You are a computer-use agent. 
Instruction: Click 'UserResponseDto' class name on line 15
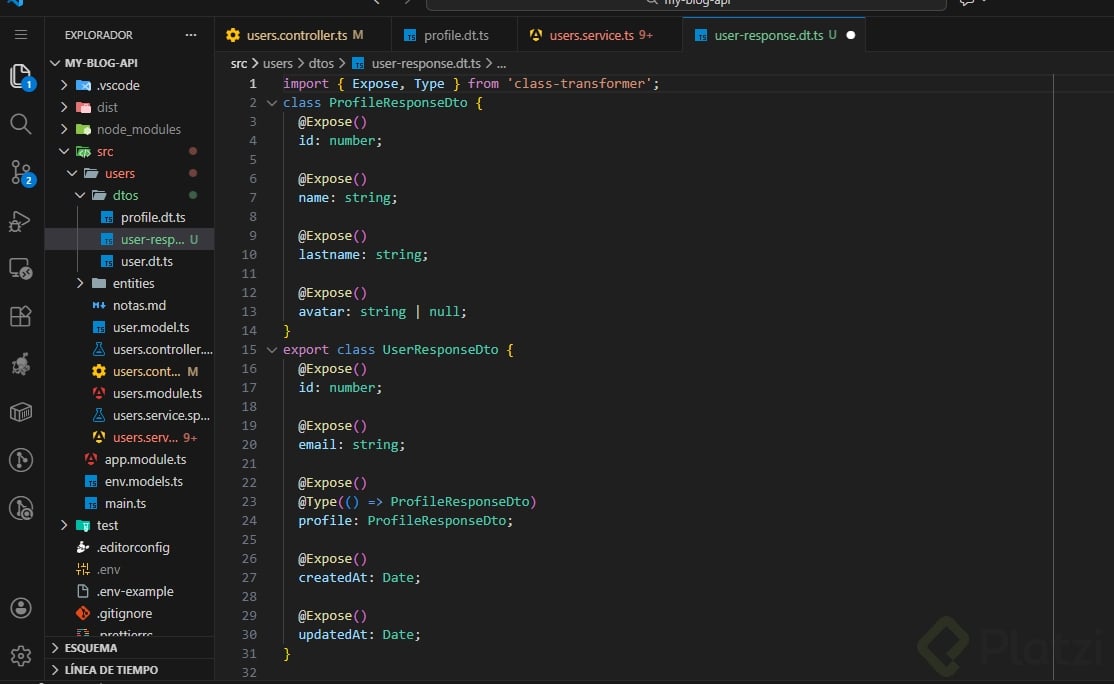(440, 349)
